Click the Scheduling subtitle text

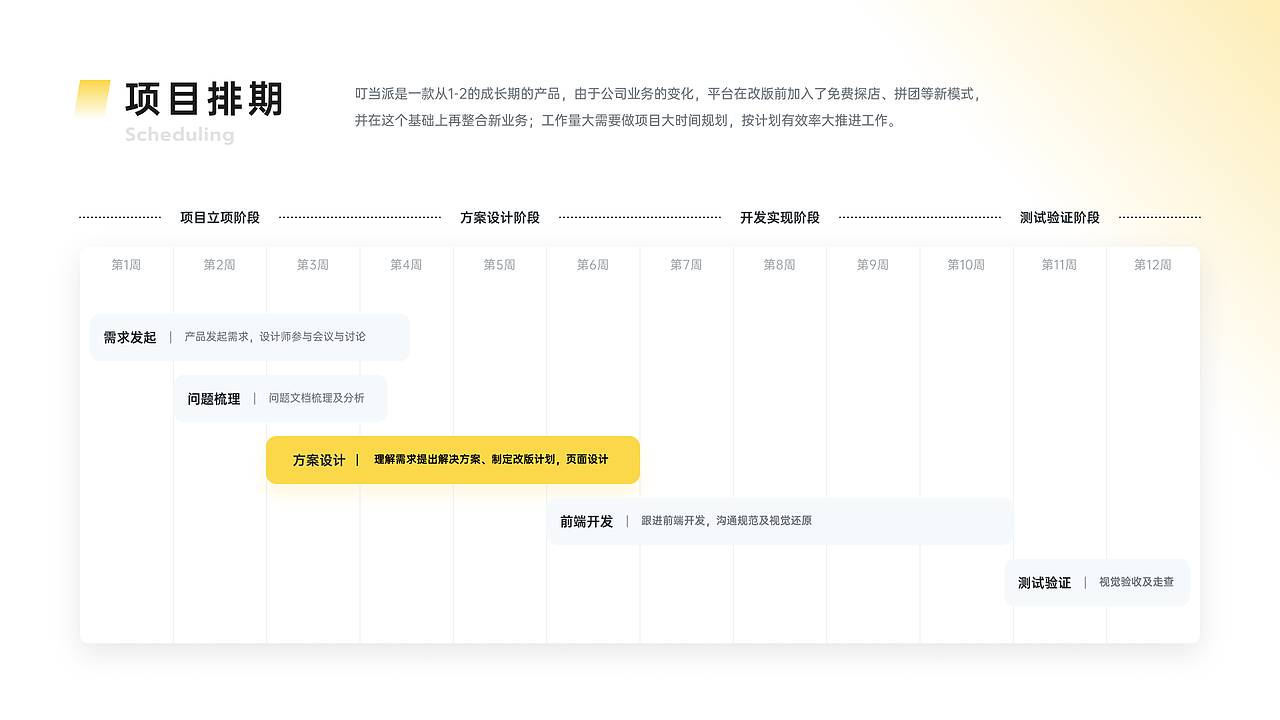tap(180, 135)
